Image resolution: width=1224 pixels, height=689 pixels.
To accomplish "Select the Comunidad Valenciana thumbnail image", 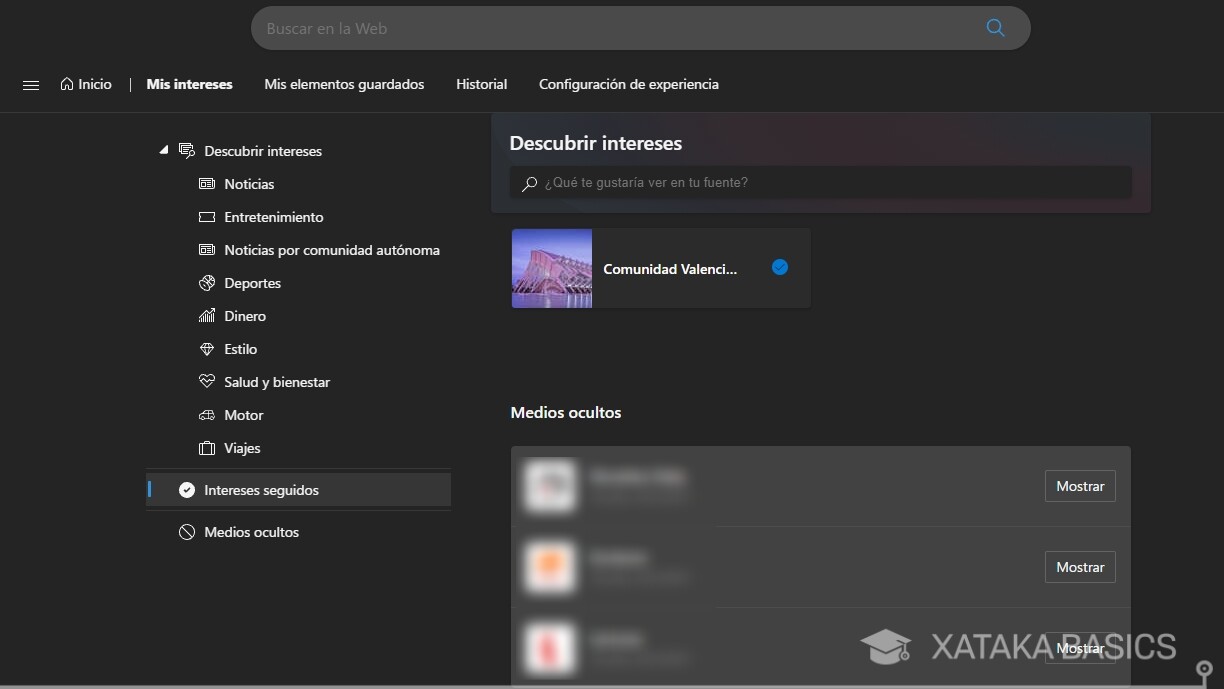I will pos(551,268).
